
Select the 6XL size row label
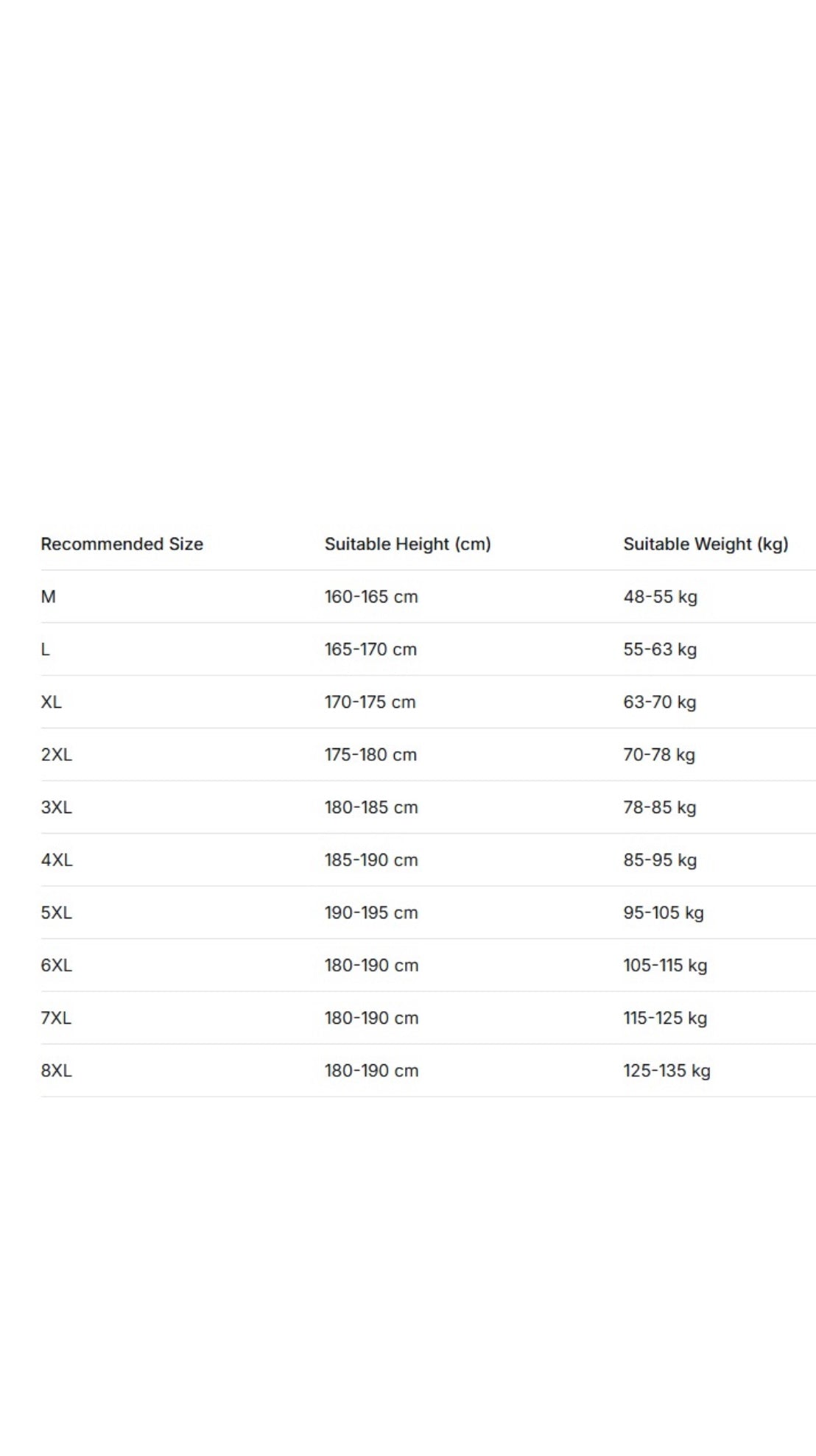click(57, 966)
